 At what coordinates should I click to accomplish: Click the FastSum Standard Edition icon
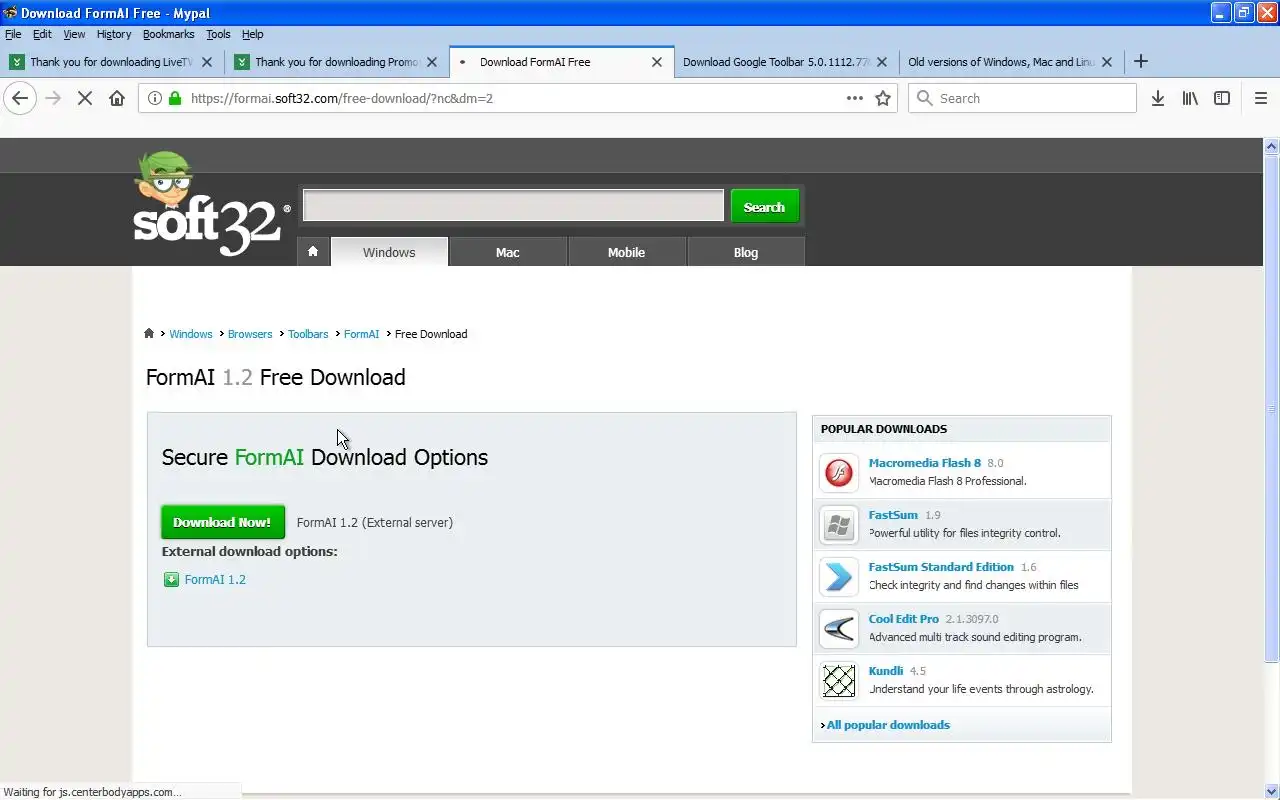[x=839, y=576]
